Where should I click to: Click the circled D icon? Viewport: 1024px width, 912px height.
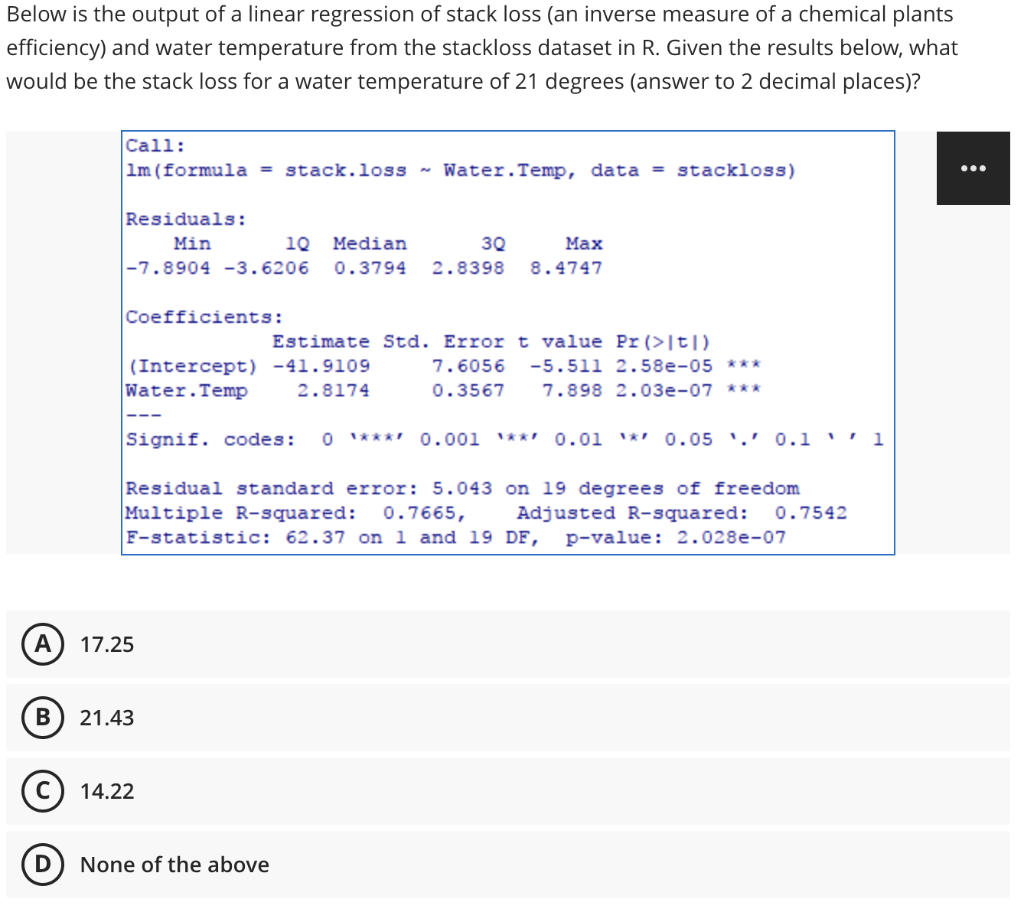coord(40,864)
